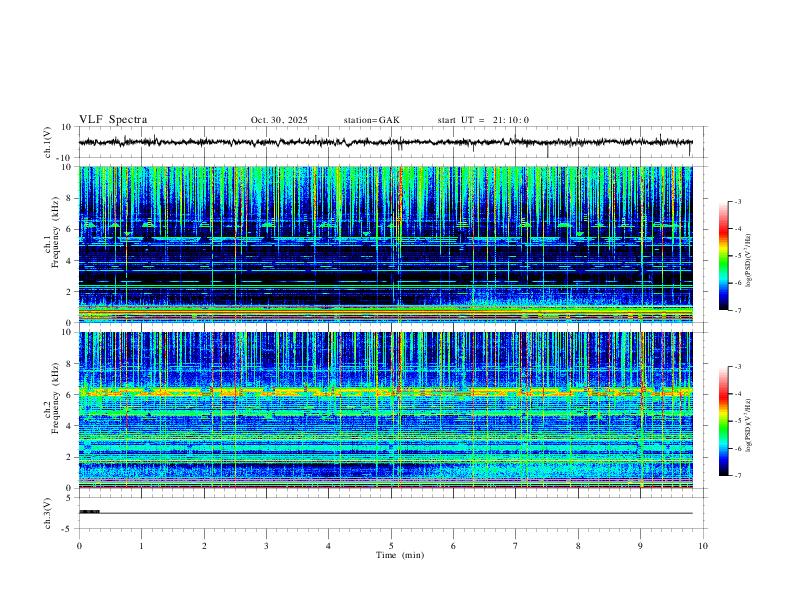Image resolution: width=792 pixels, height=612 pixels.
Task: Click the '6' frequency tick on ch.1 spectrogram
Action: pyautogui.click(x=69, y=229)
